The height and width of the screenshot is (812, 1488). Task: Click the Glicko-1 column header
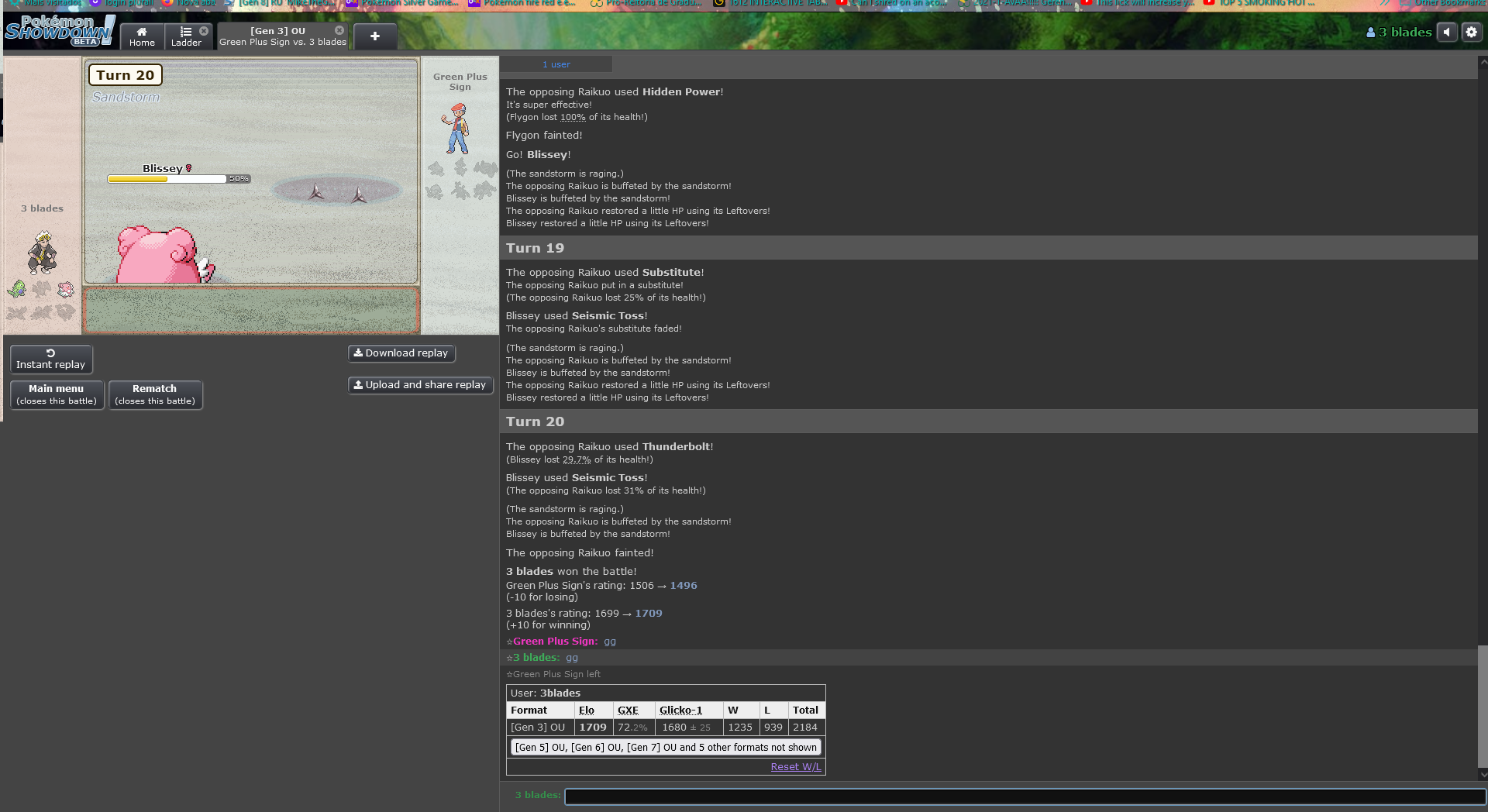click(x=680, y=710)
